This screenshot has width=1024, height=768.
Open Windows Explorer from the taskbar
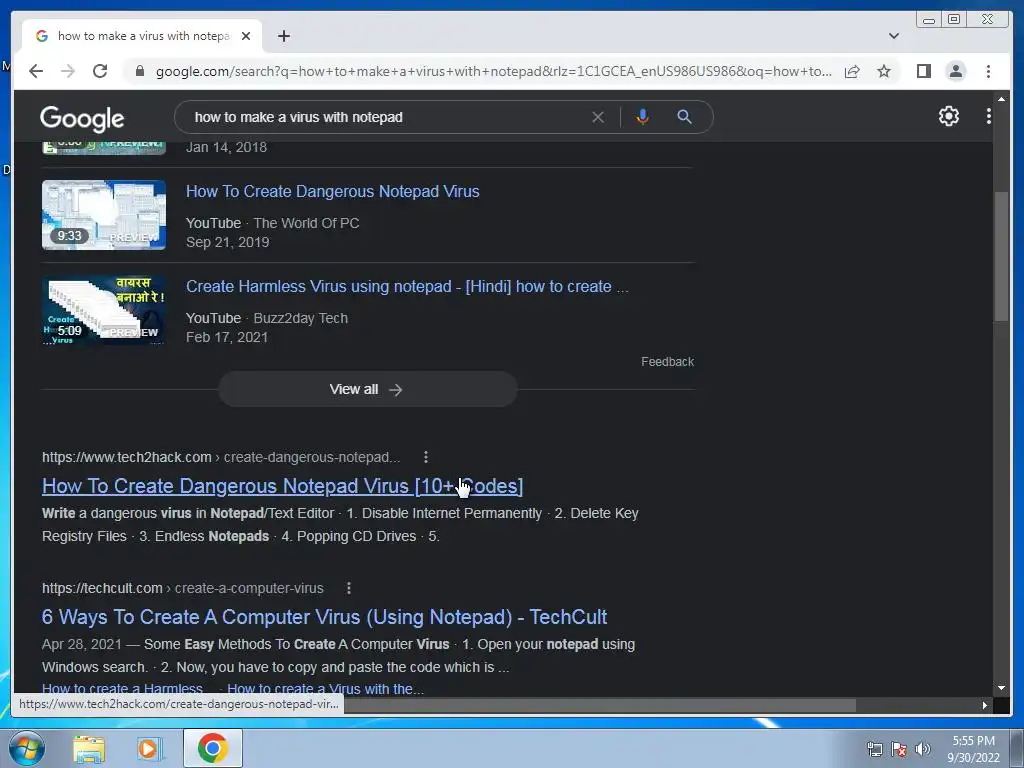(x=89, y=748)
